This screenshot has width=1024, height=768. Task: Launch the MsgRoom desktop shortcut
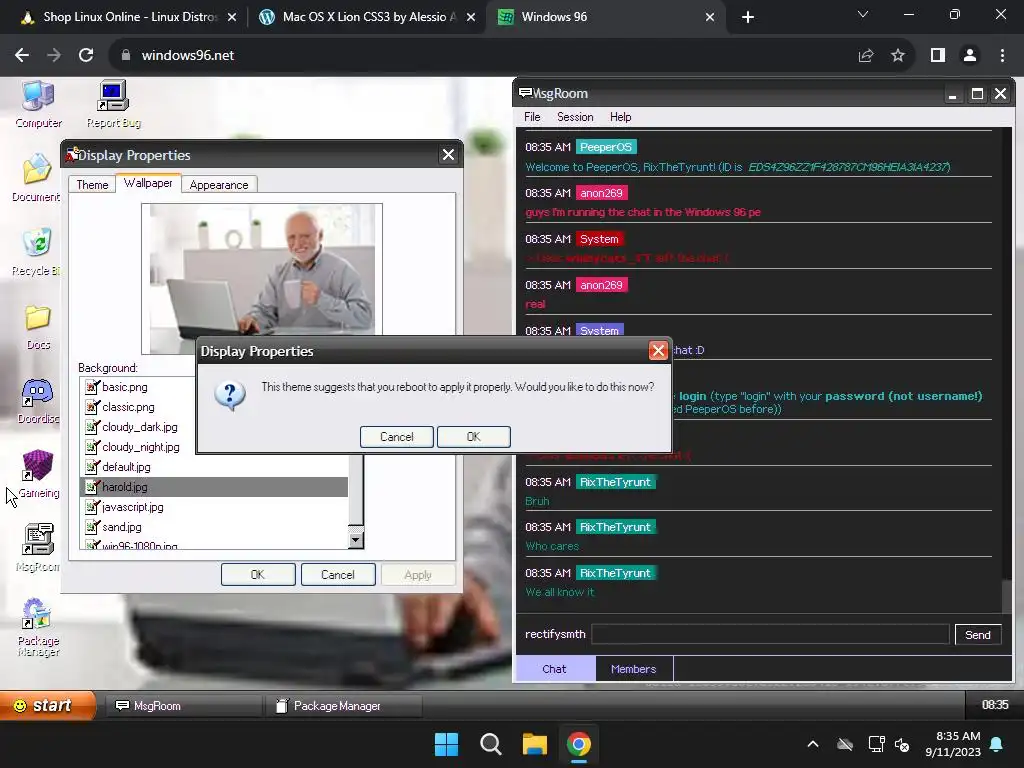(x=38, y=548)
